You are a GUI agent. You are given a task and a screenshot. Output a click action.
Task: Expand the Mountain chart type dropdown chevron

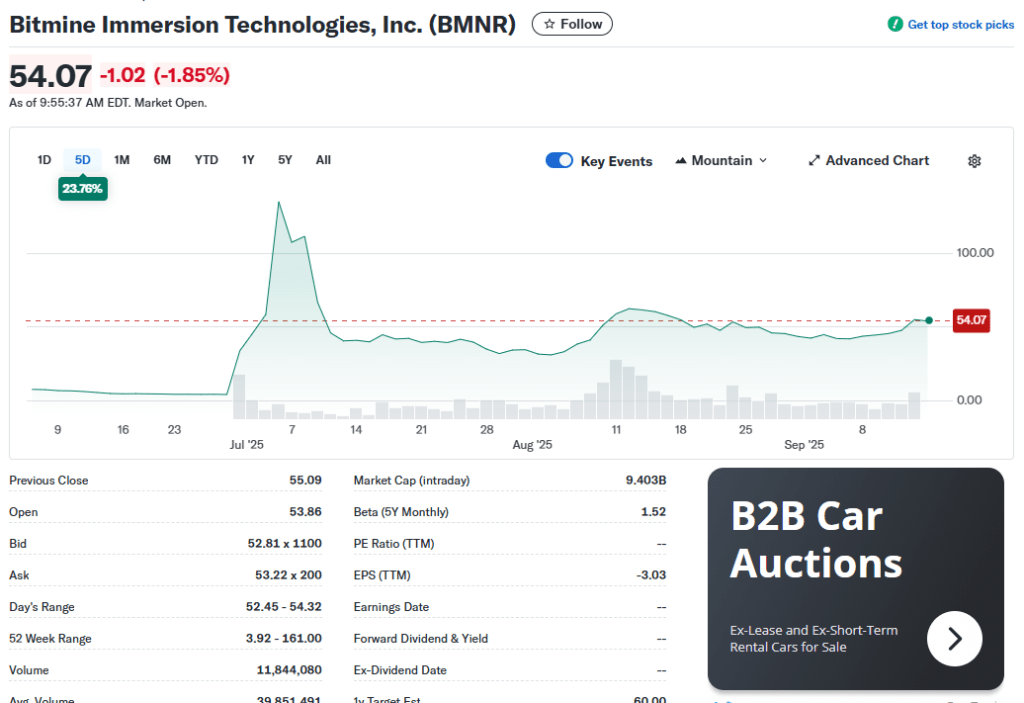(763, 161)
